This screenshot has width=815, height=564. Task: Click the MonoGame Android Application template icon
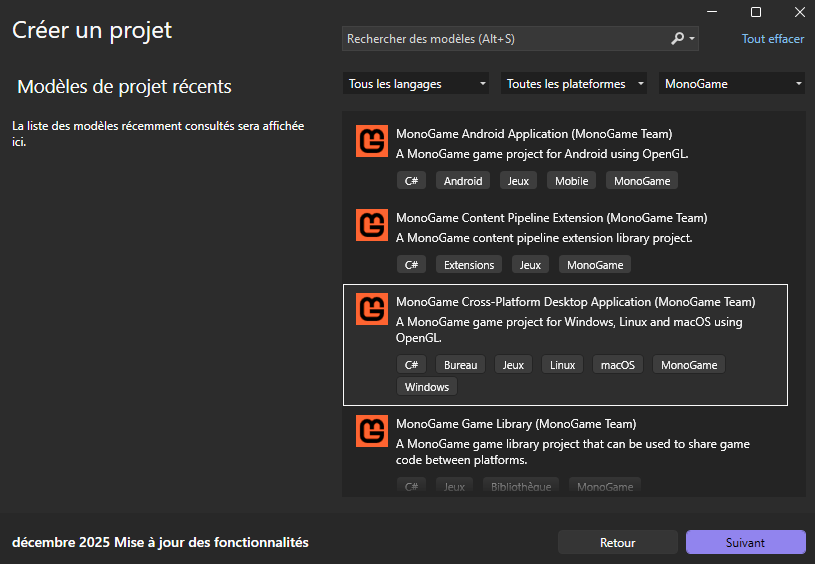[372, 141]
